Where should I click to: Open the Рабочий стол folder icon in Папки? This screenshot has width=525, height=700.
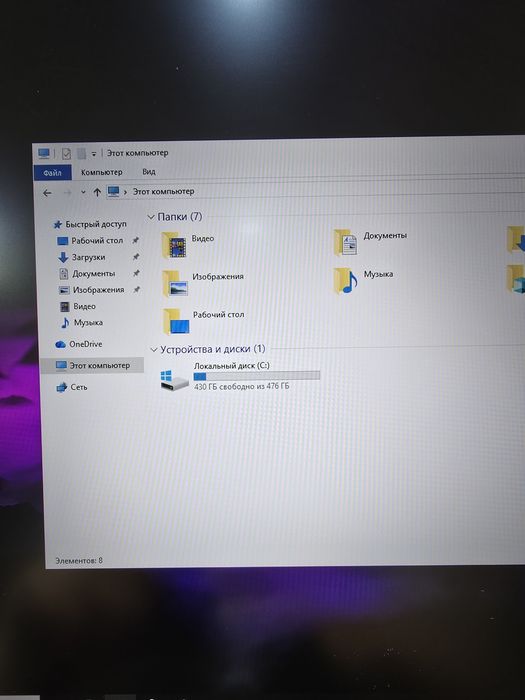176,321
